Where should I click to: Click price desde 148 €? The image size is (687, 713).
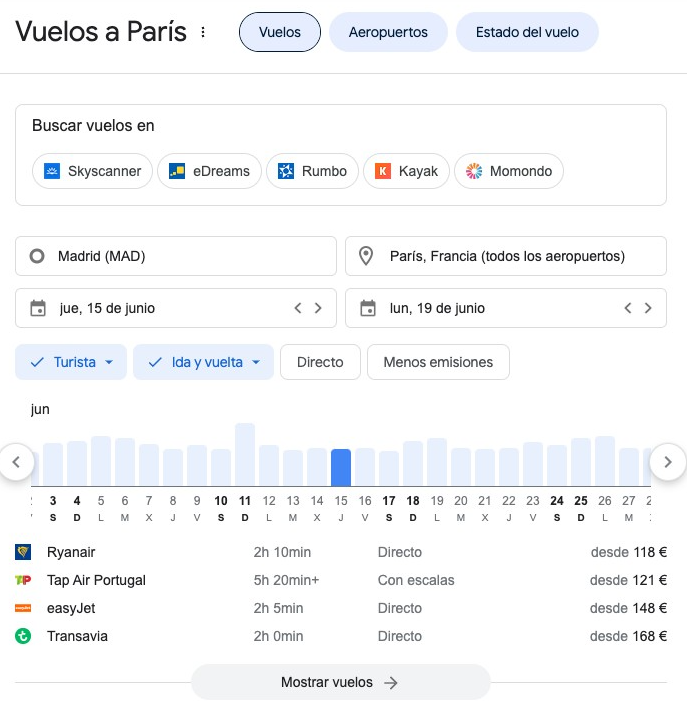point(628,608)
